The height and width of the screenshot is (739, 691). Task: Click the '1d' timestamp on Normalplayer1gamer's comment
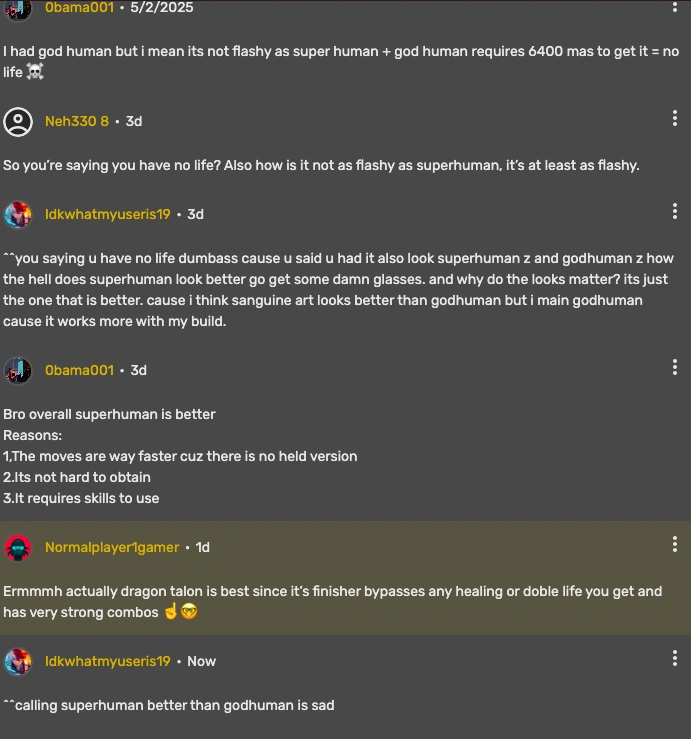pyautogui.click(x=203, y=548)
